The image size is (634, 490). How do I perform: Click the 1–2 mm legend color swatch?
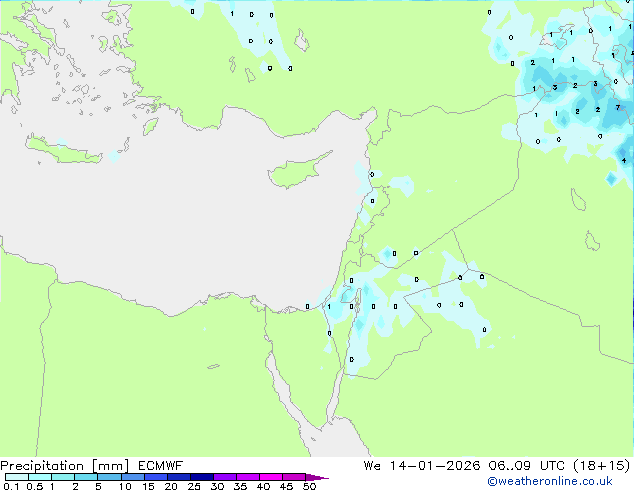pyautogui.click(x=63, y=477)
